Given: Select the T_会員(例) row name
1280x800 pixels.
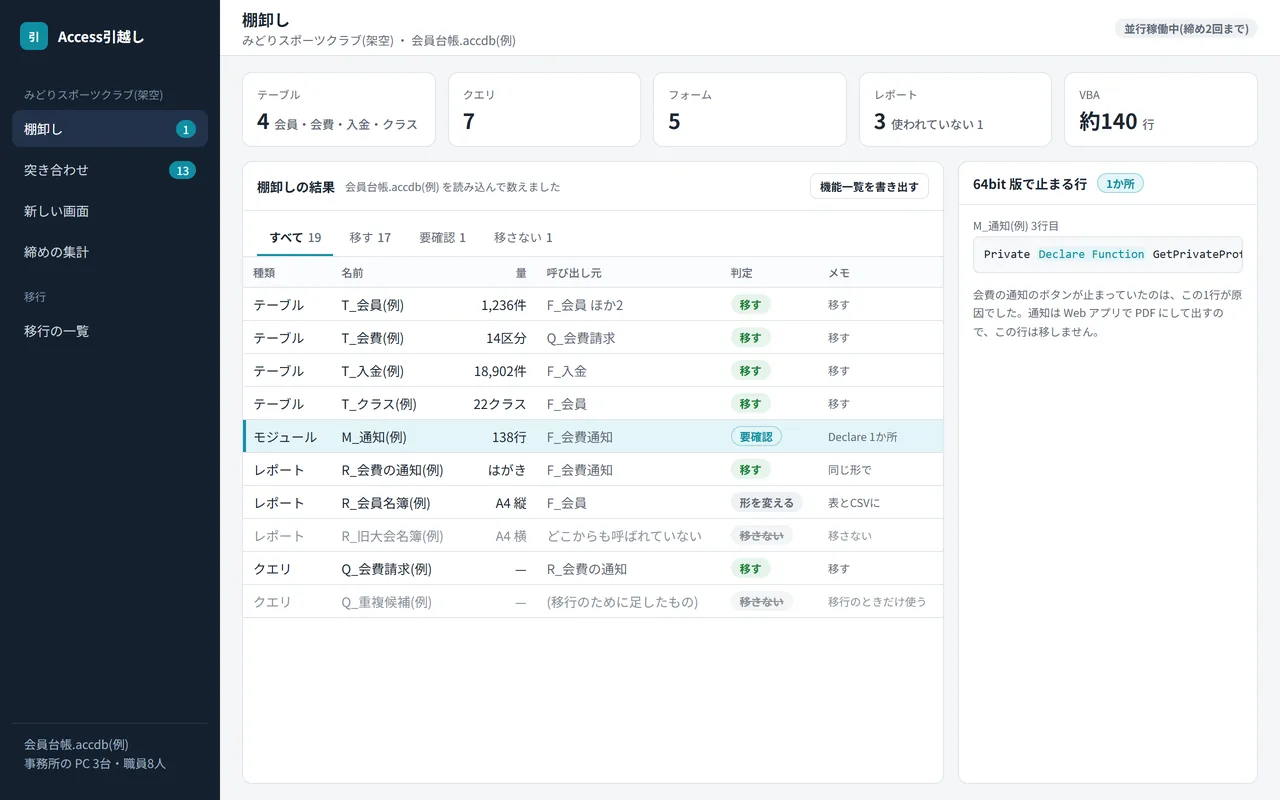Looking at the screenshot, I should (x=373, y=305).
